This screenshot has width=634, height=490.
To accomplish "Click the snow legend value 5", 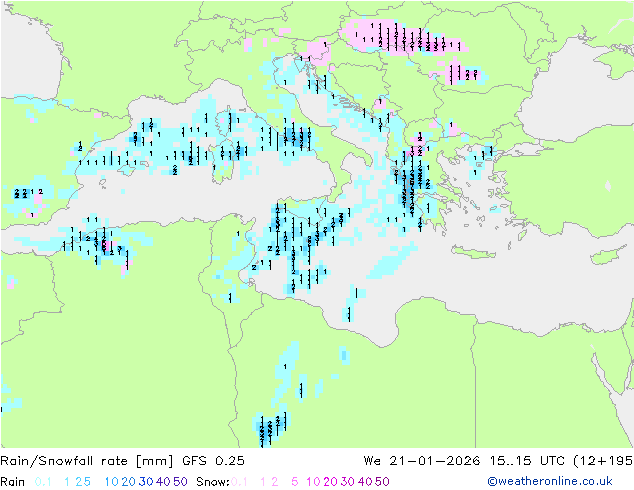I will tap(295, 482).
